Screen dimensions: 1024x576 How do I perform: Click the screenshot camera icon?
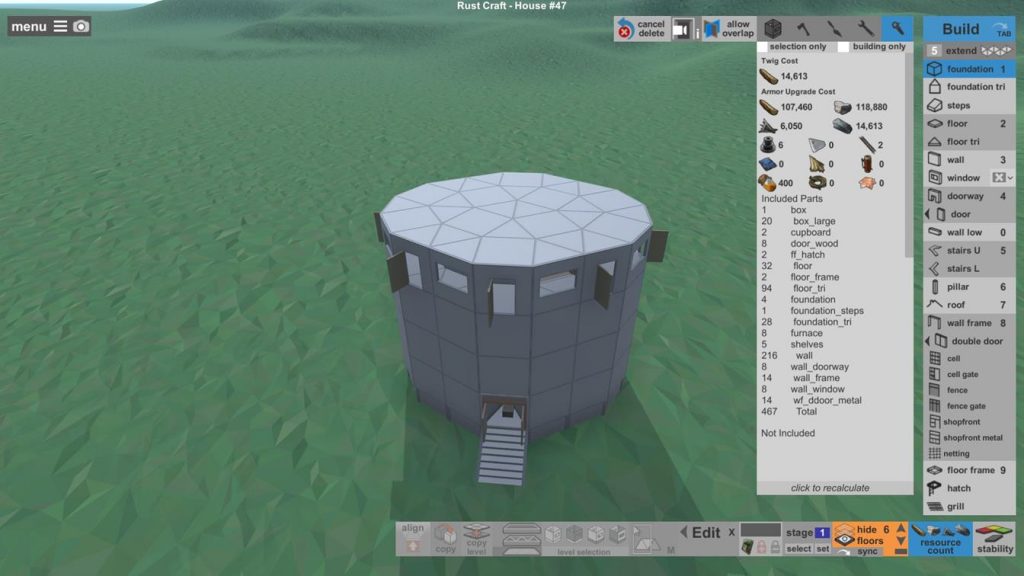click(81, 26)
